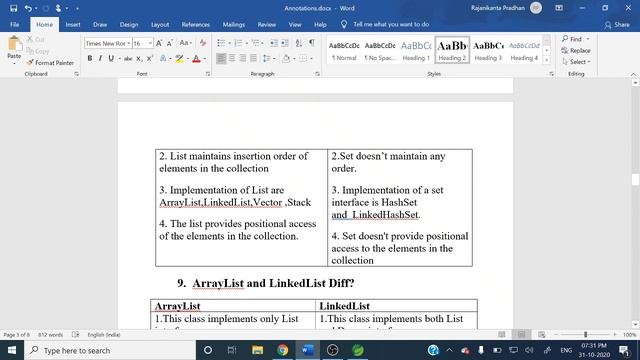Open the File menu

tap(15, 24)
